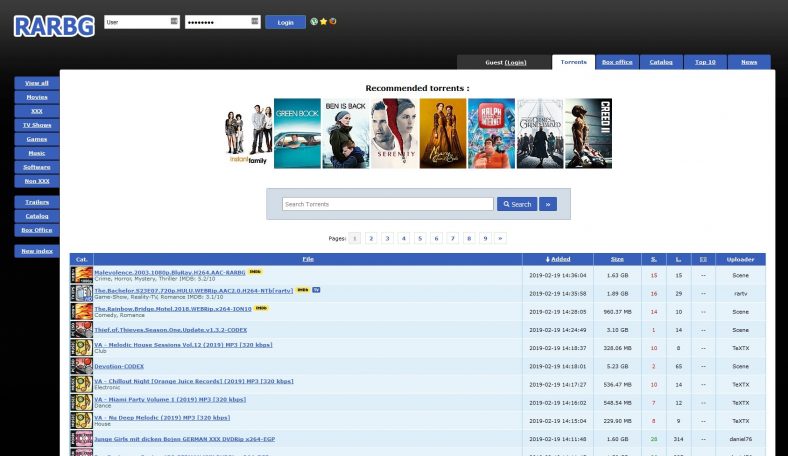Viewport: 788px width, 456px height.
Task: Click the Search button
Action: [x=517, y=204]
